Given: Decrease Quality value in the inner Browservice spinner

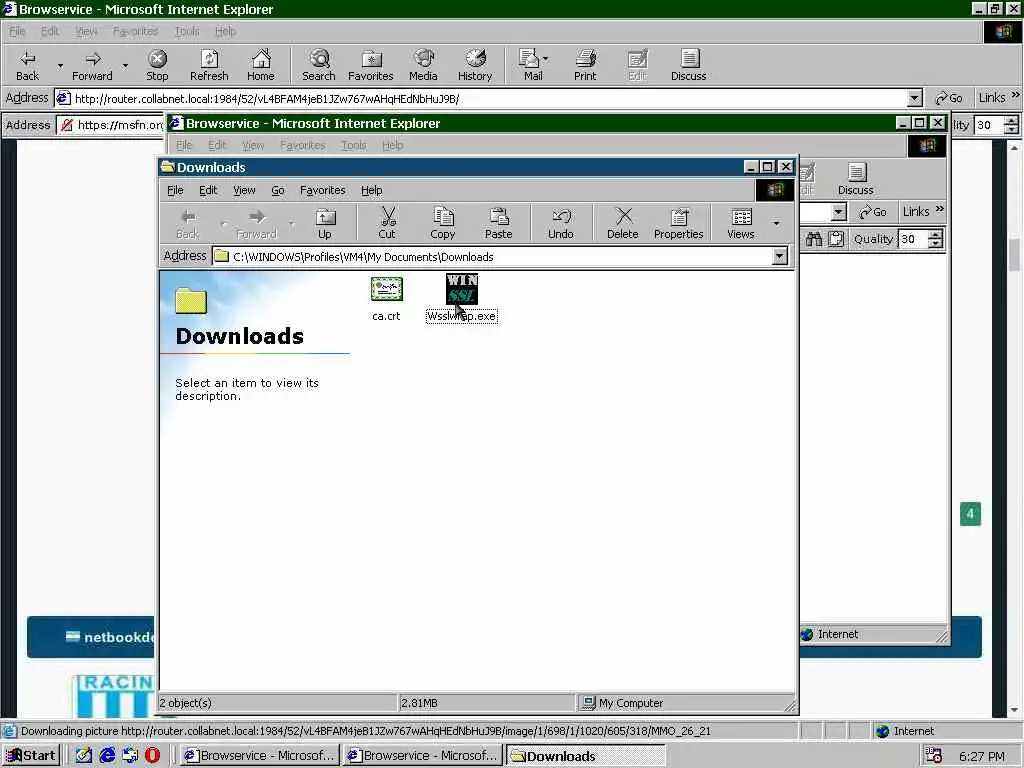Looking at the screenshot, I should 936,243.
